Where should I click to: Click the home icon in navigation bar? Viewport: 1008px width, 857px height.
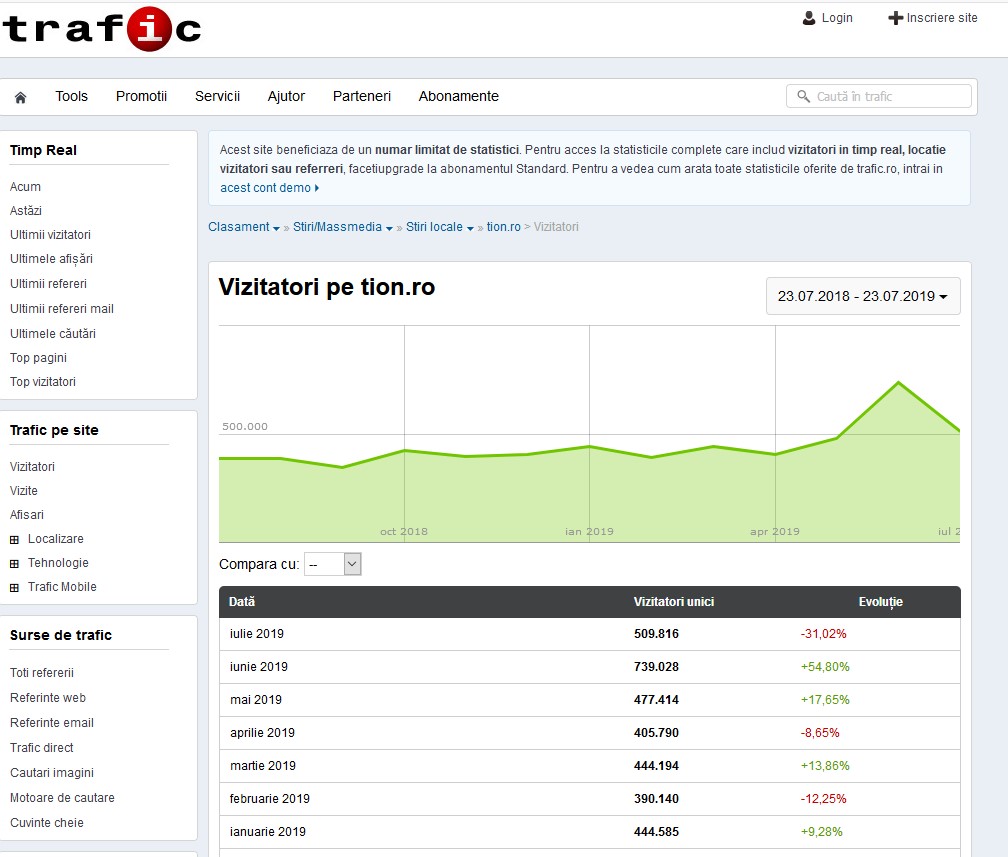(x=21, y=97)
